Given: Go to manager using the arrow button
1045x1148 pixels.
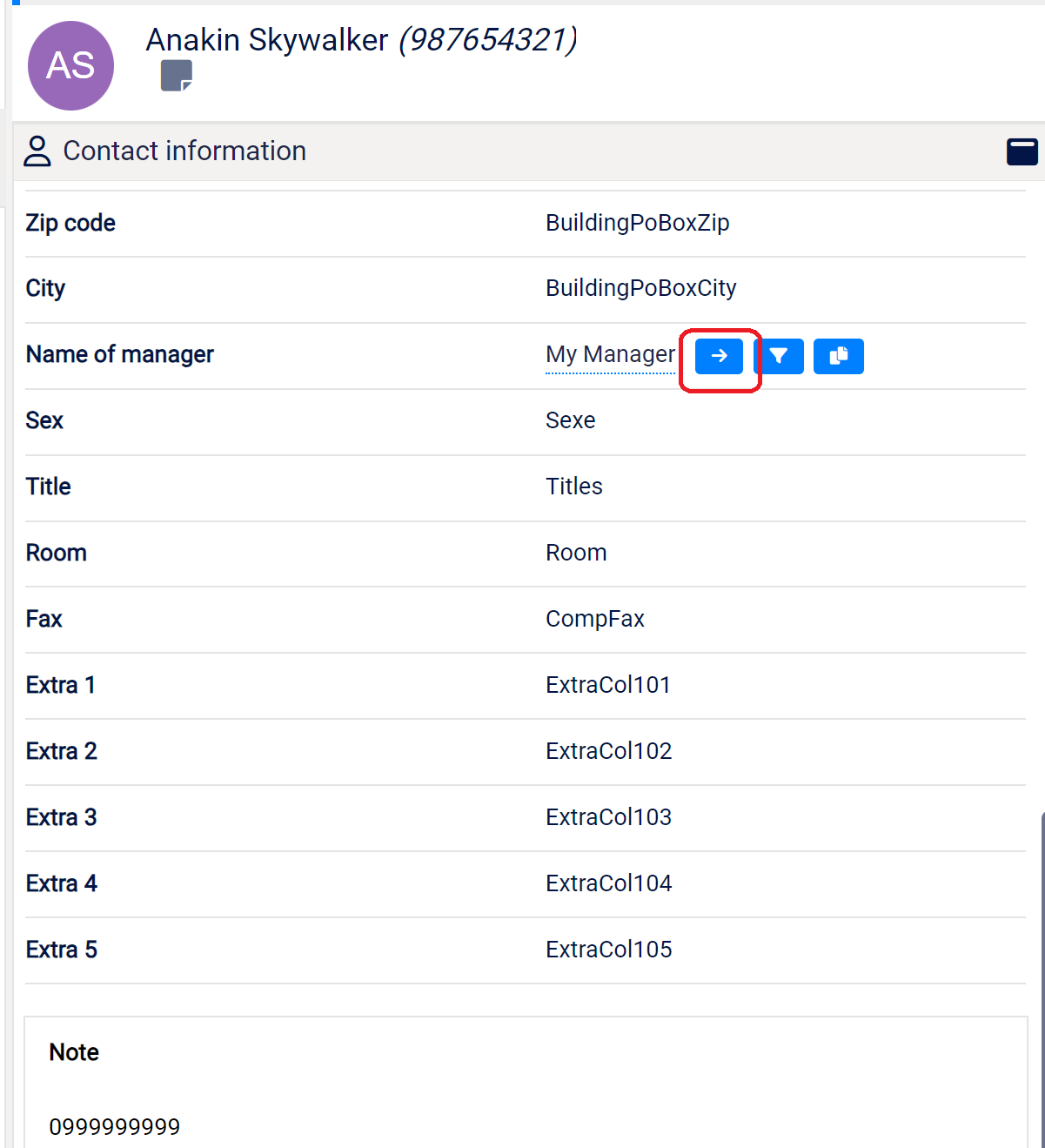Looking at the screenshot, I should point(719,356).
